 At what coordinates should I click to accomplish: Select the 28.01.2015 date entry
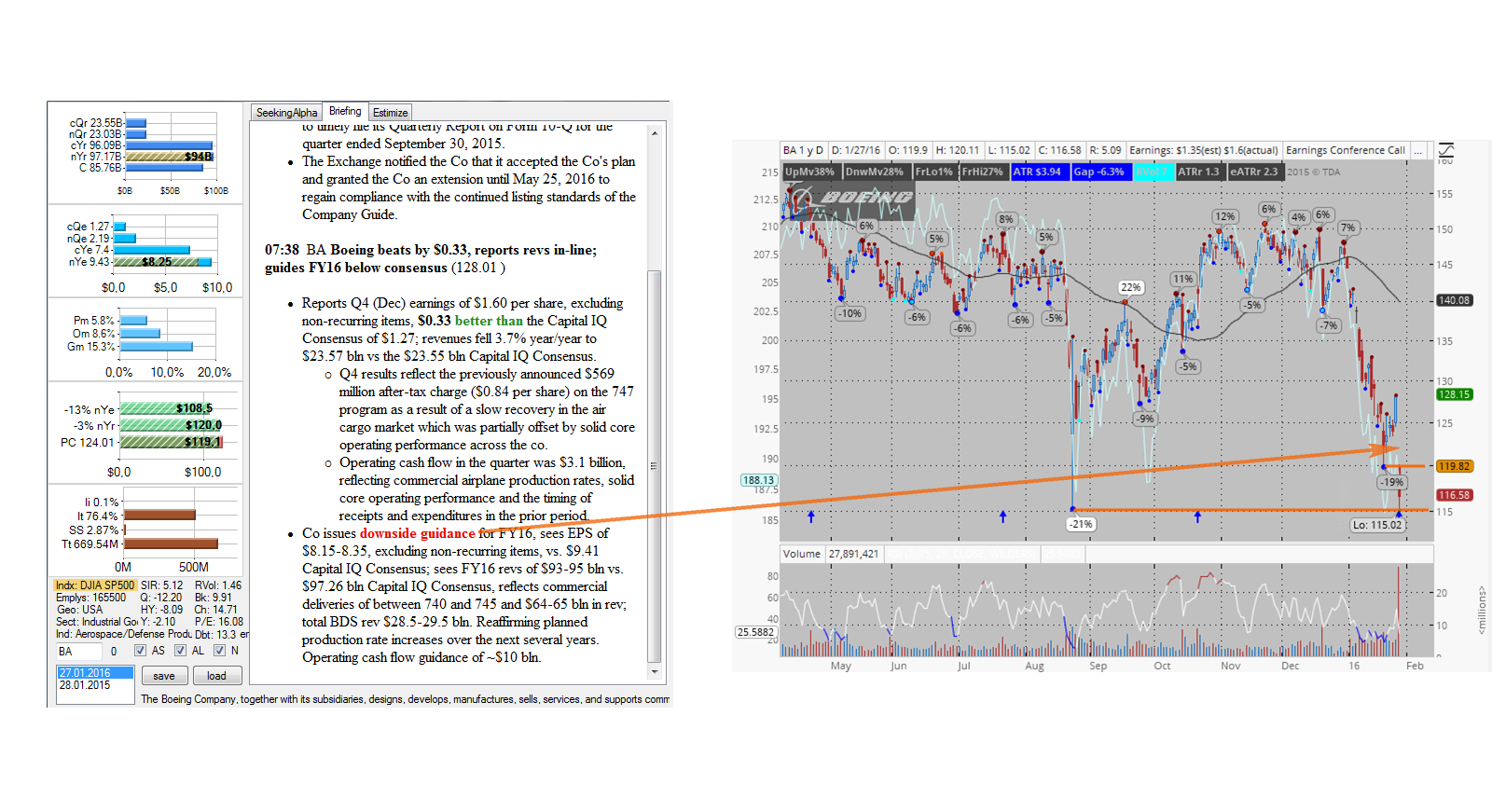pos(85,685)
